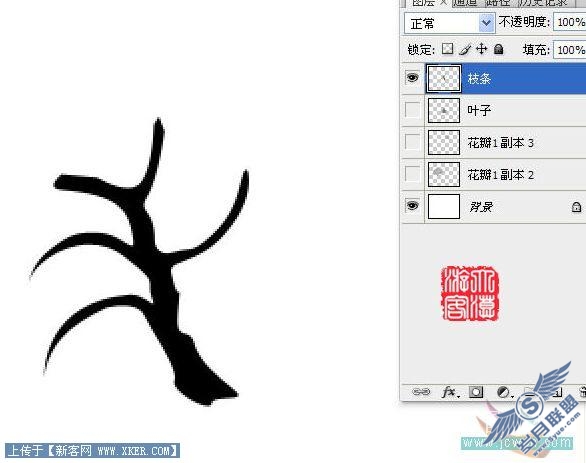Click the lock icon on 背景 layer
The width and height of the screenshot is (586, 463).
pyautogui.click(x=576, y=207)
